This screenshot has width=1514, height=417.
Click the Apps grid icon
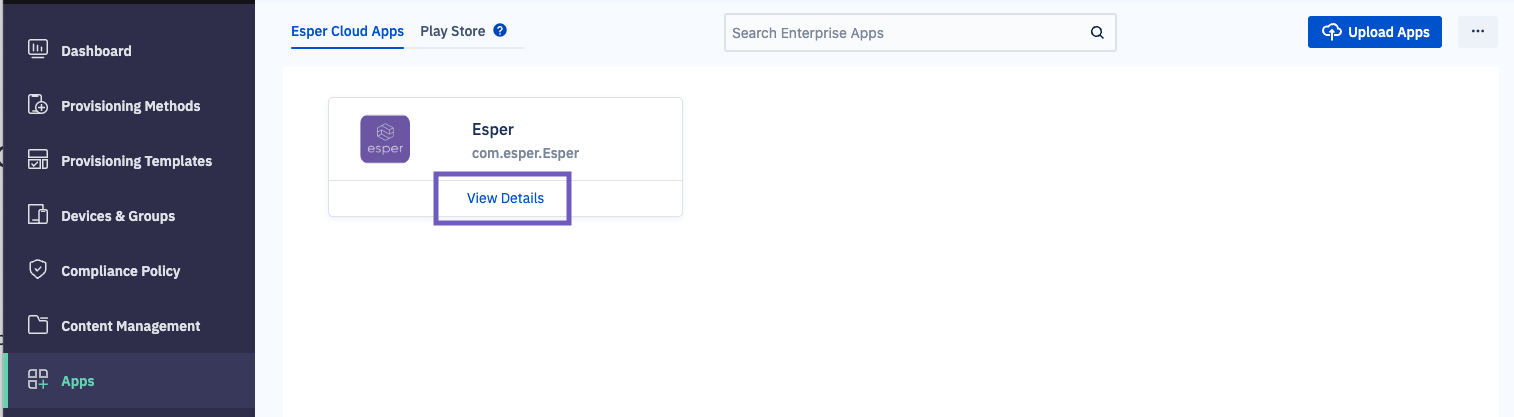point(38,380)
